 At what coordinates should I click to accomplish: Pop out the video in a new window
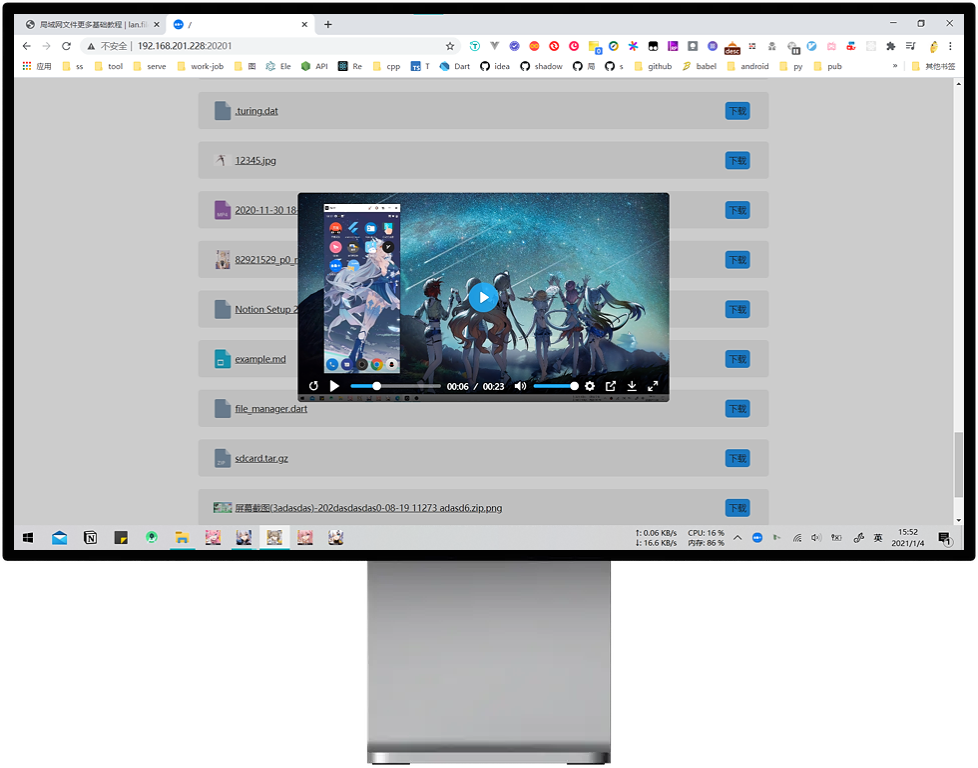point(611,386)
